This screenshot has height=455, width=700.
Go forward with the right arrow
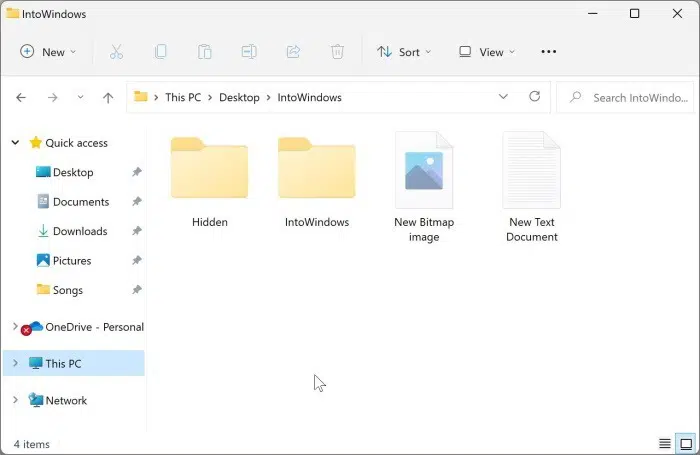[x=53, y=97]
